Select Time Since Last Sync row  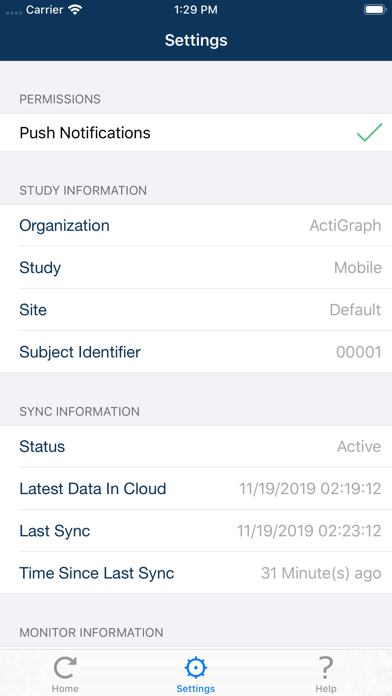point(196,573)
